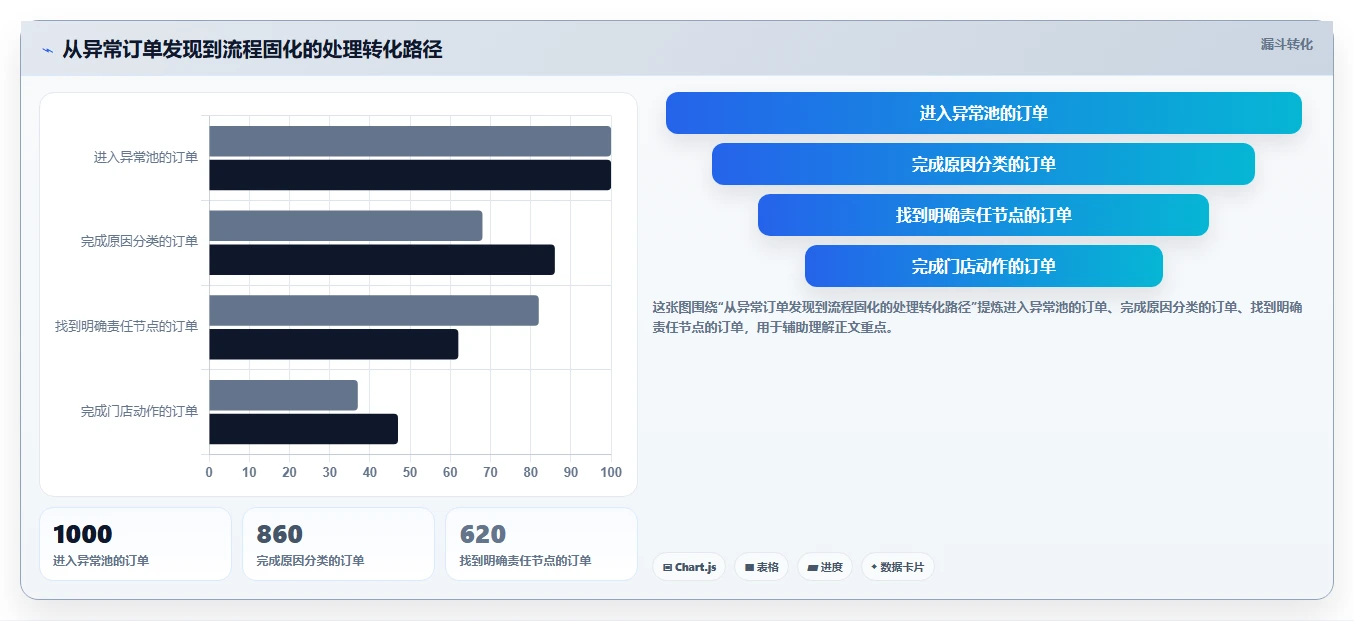The width and height of the screenshot is (1354, 621).
Task: Click the 1000 stat card value
Action: pyautogui.click(x=82, y=534)
